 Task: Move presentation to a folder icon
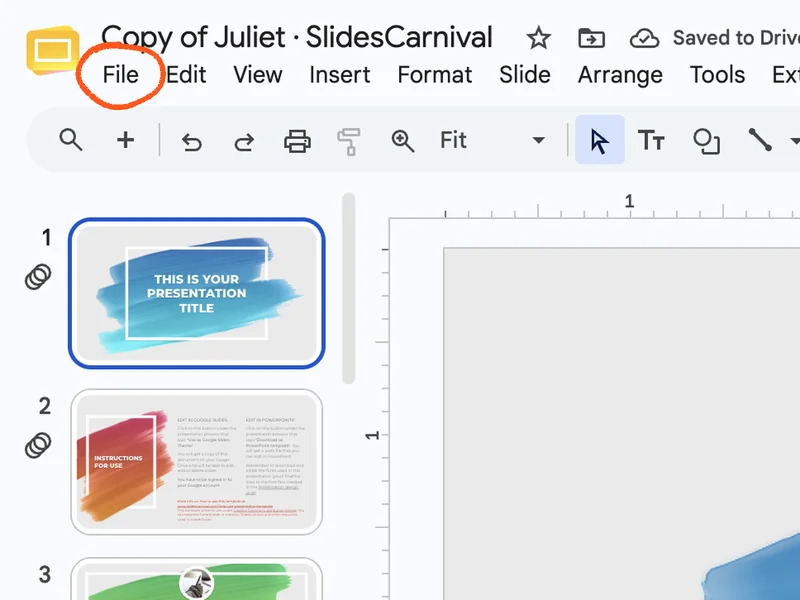[x=591, y=38]
